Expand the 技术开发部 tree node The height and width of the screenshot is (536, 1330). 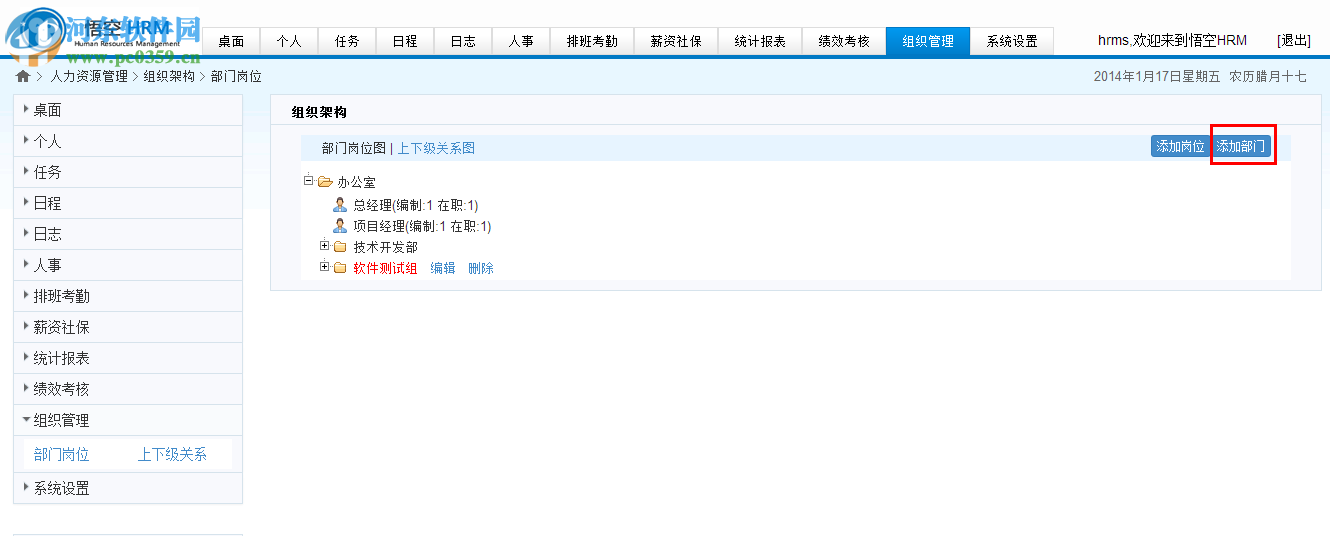[324, 246]
